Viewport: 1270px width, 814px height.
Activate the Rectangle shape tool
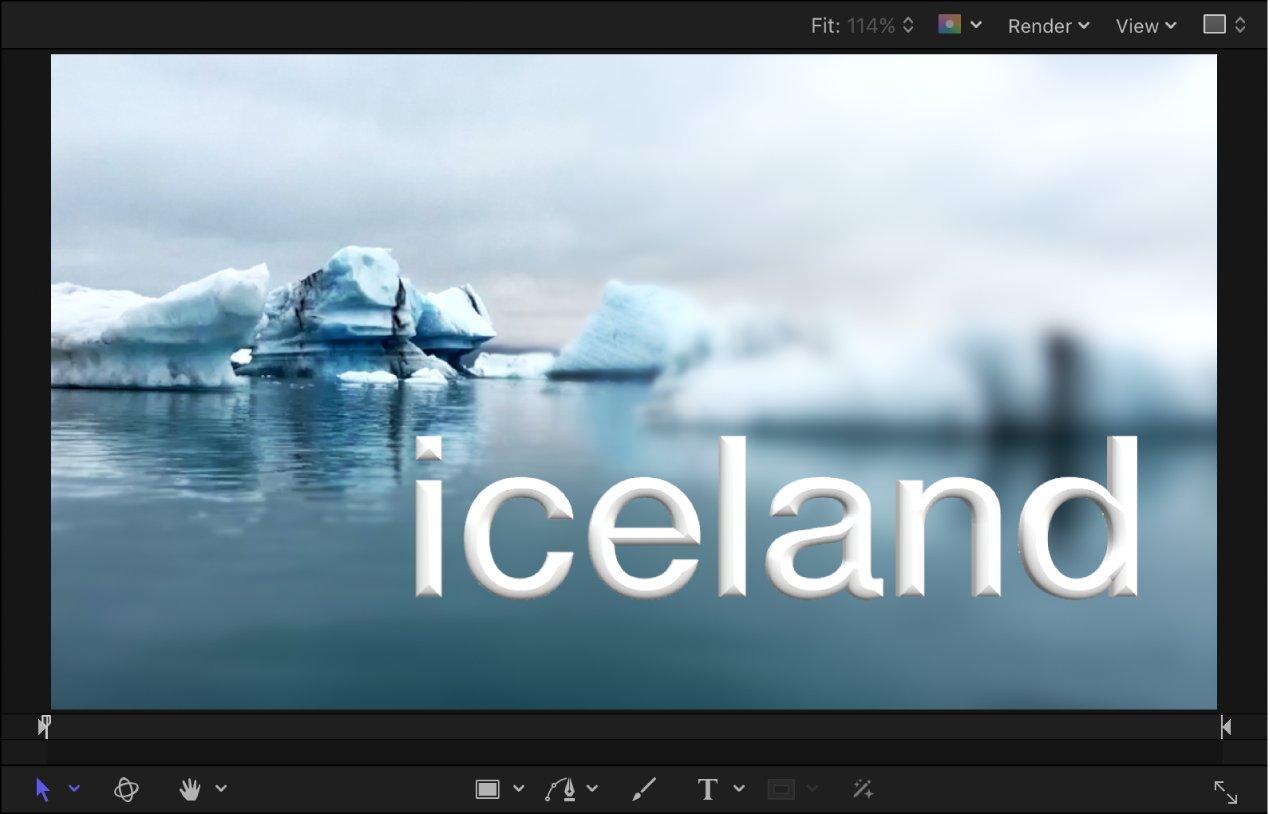coord(486,788)
